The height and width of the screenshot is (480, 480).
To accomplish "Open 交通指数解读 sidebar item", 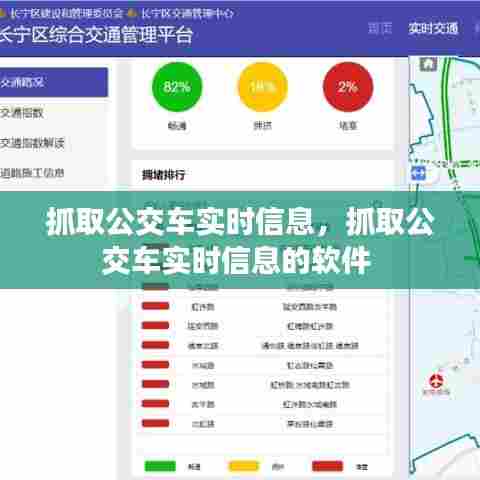I will tap(32, 143).
